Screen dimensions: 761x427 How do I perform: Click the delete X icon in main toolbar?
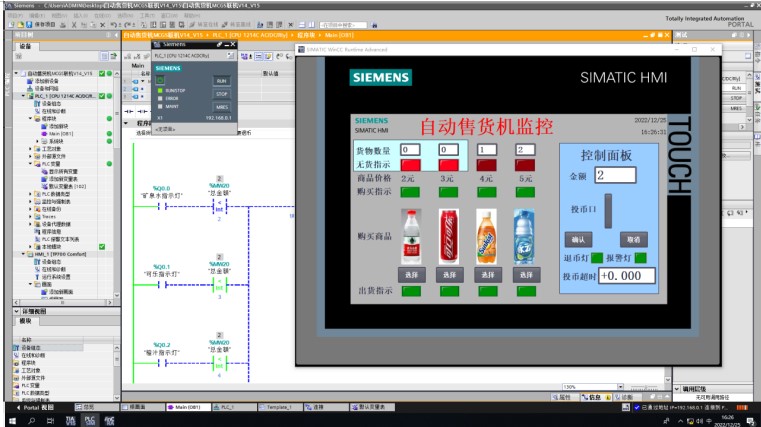point(102,24)
